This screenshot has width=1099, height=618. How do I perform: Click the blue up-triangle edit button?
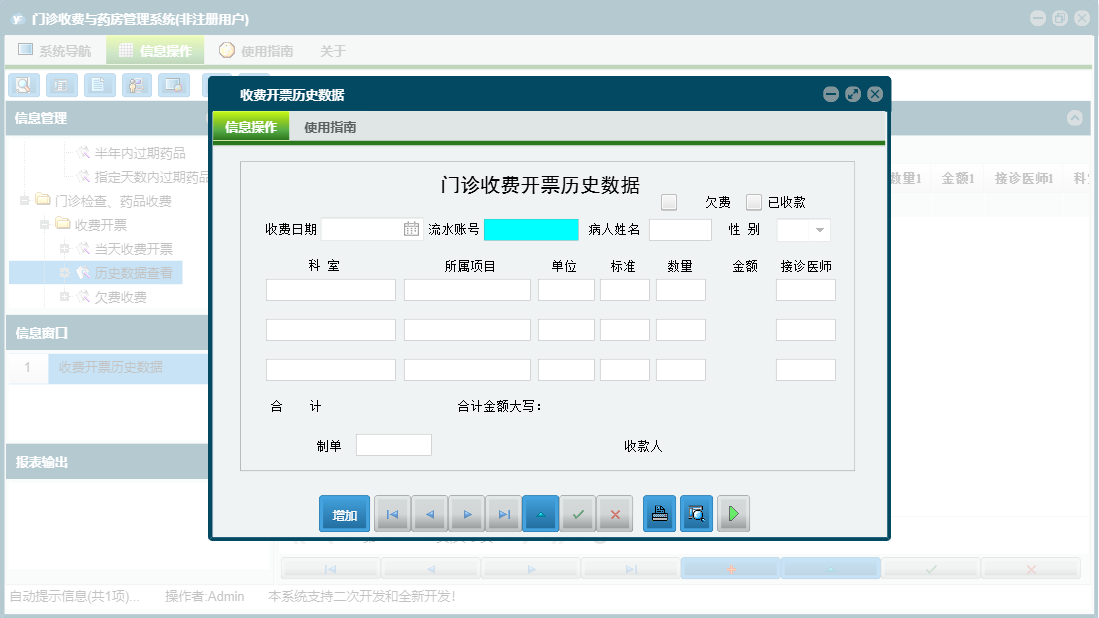[x=541, y=514]
